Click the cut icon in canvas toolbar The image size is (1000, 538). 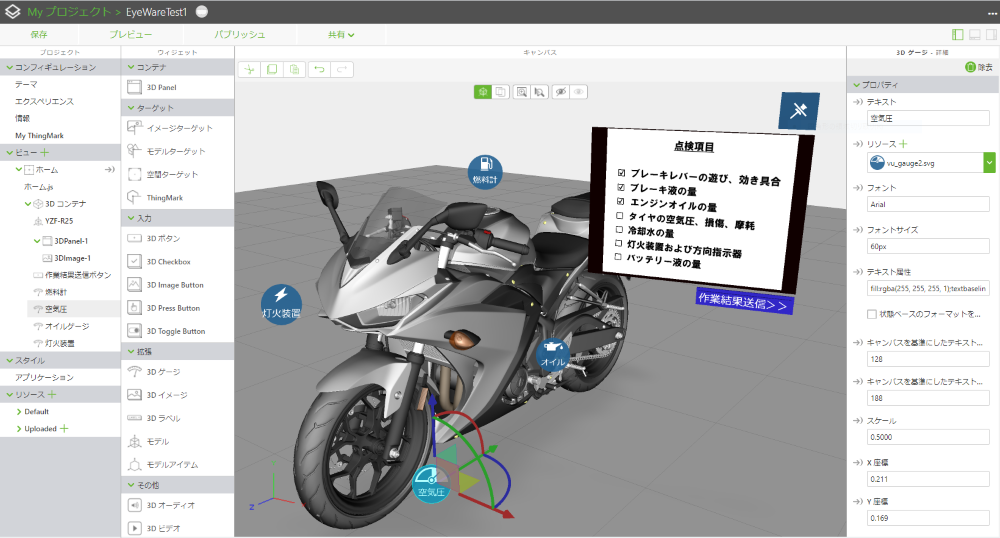click(249, 69)
